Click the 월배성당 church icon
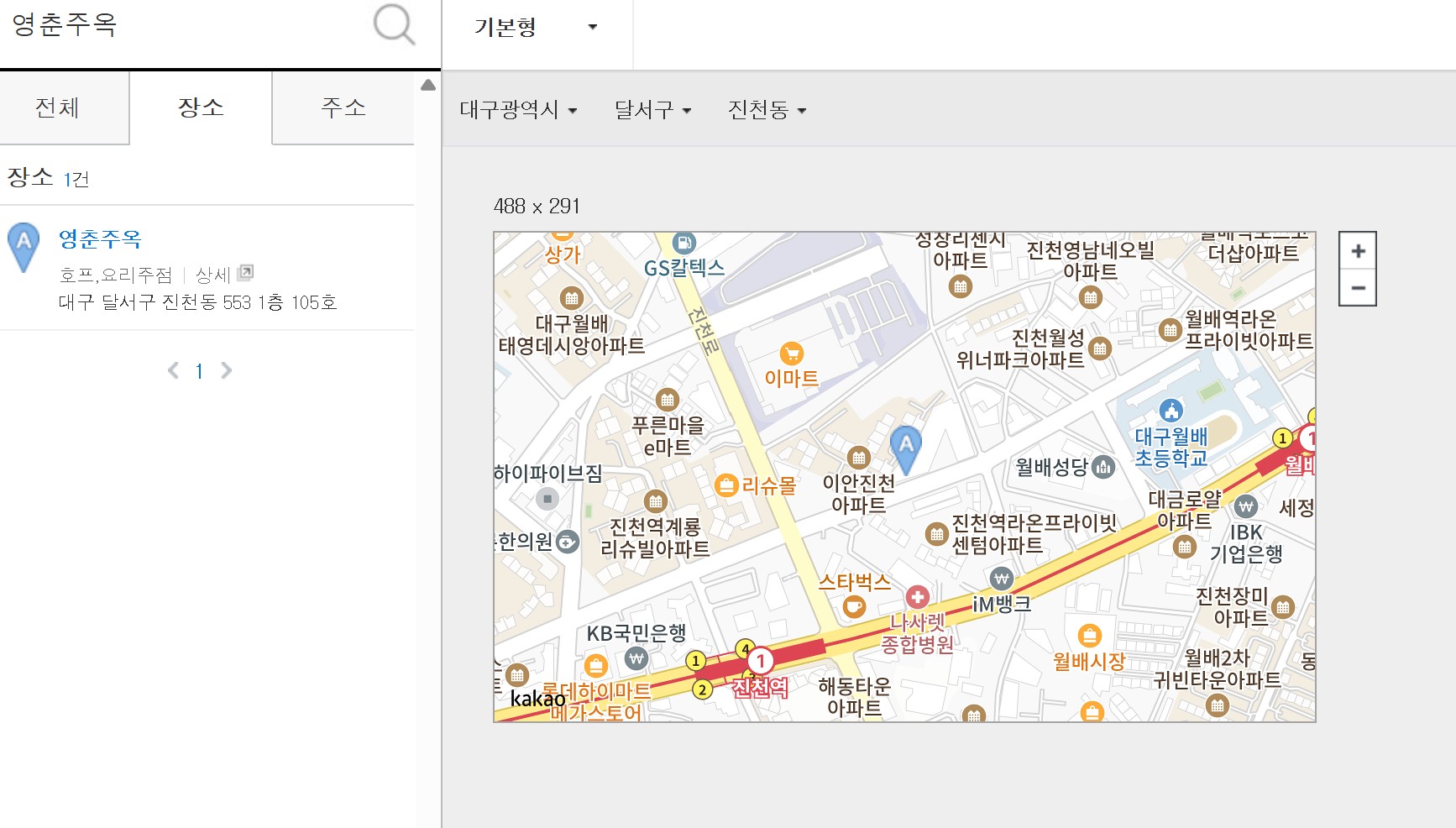1456x828 pixels. point(1103,467)
